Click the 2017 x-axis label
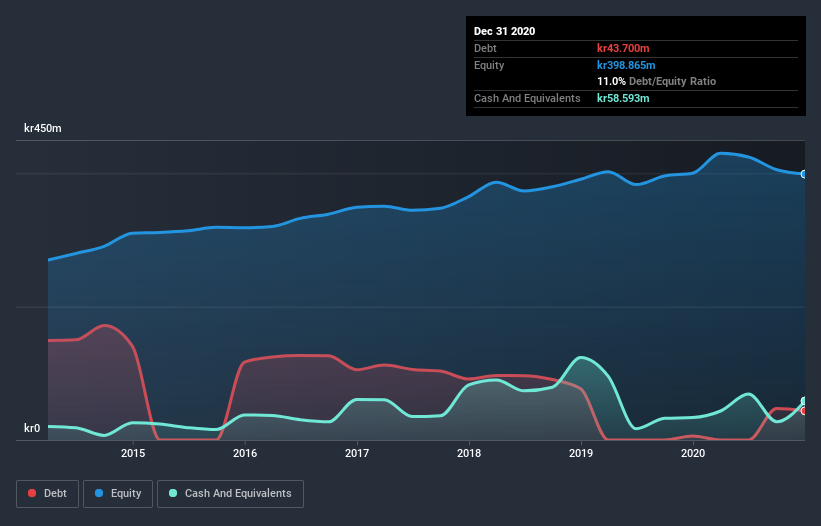 (357, 453)
